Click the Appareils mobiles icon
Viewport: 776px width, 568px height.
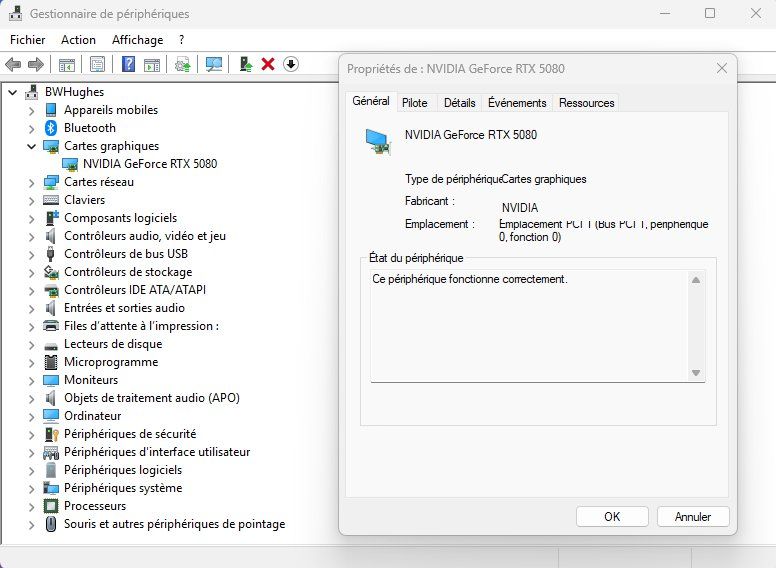pyautogui.click(x=51, y=110)
